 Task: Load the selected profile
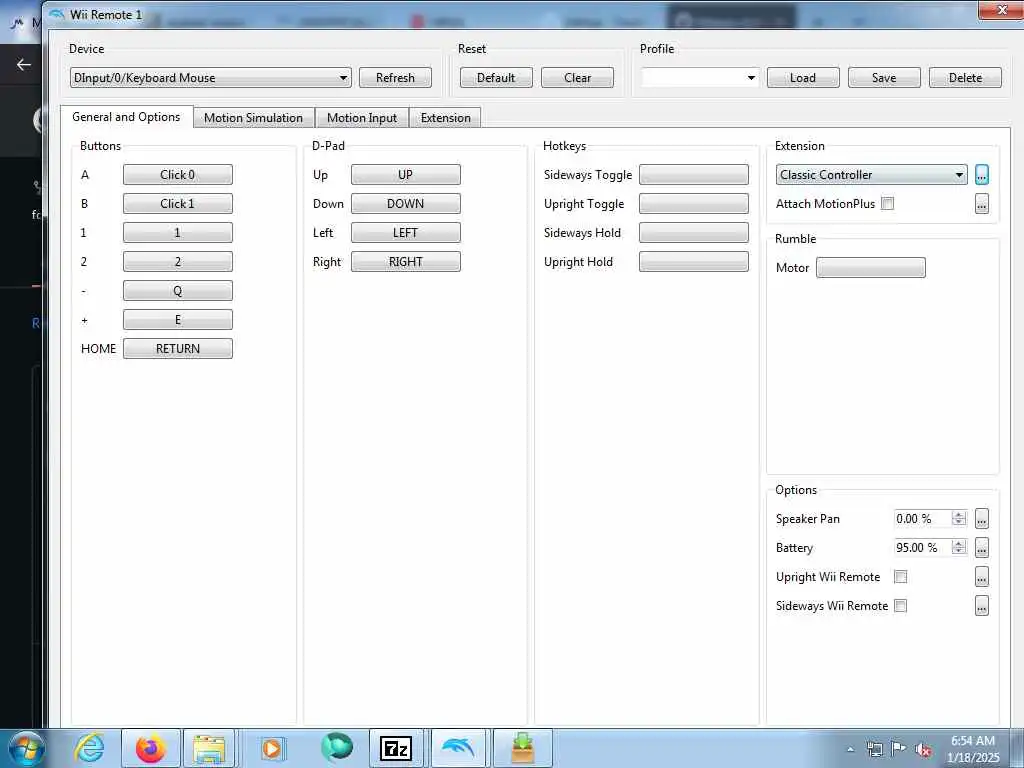[x=803, y=78]
